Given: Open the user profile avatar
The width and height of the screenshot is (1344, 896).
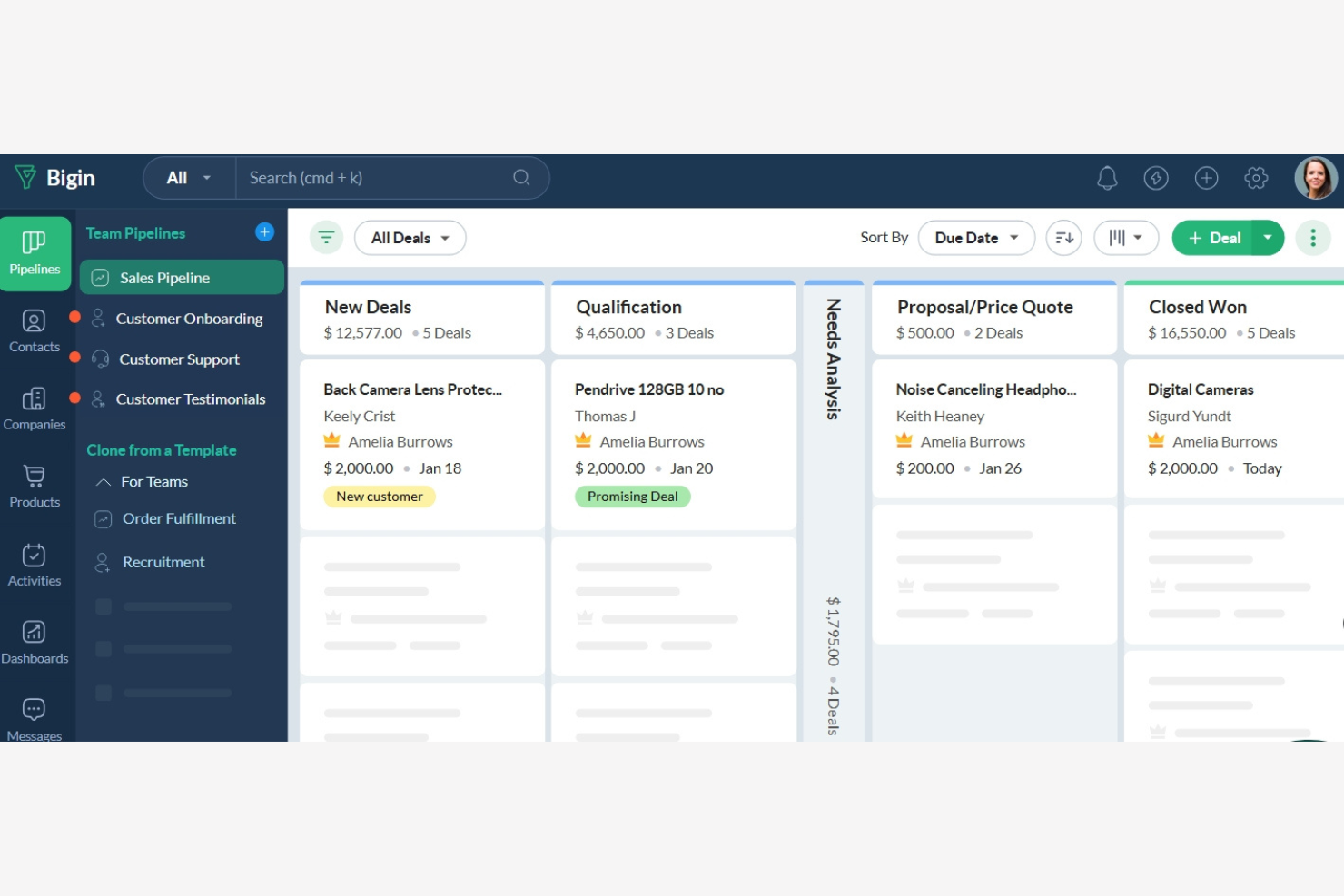Looking at the screenshot, I should (1315, 178).
